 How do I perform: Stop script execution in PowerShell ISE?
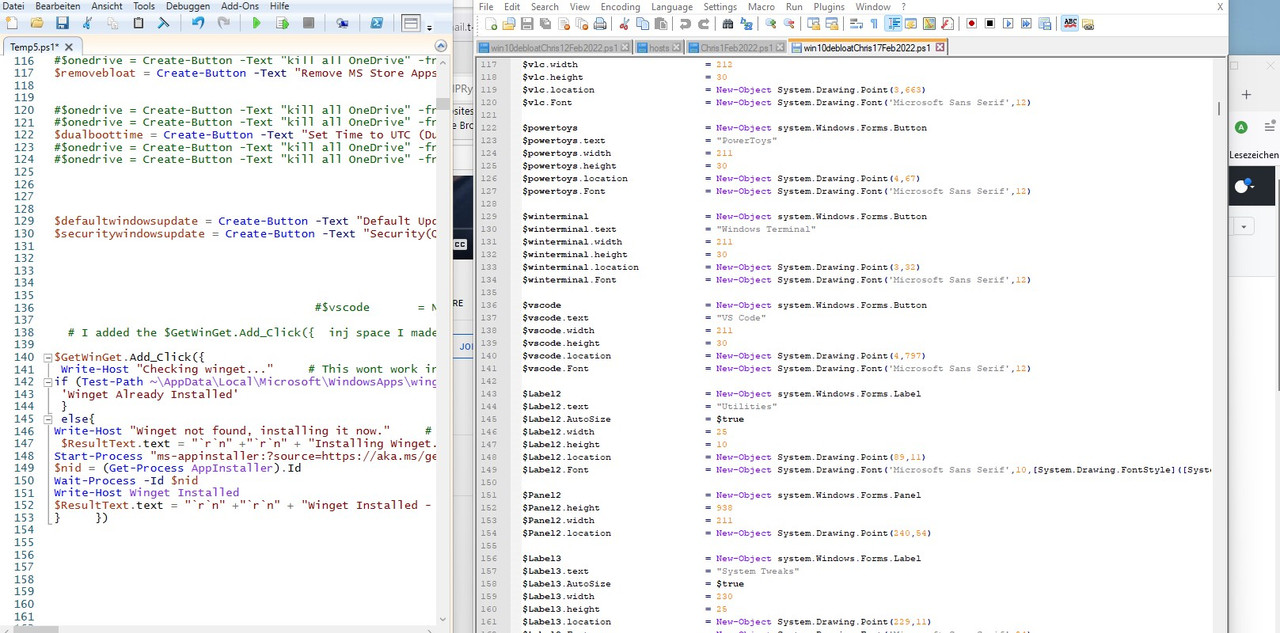point(308,22)
